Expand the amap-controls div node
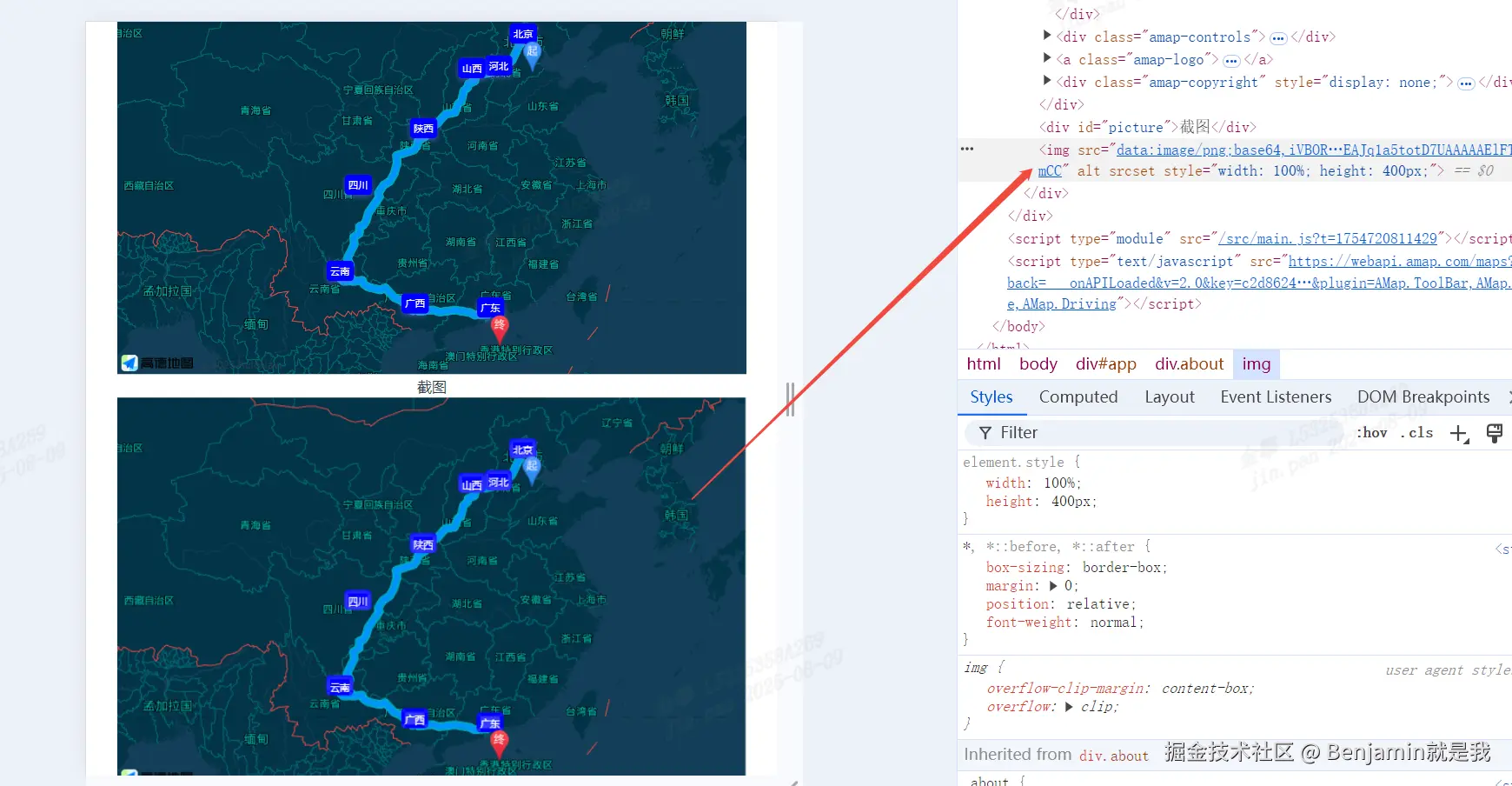This screenshot has height=786, width=1512. click(1047, 36)
